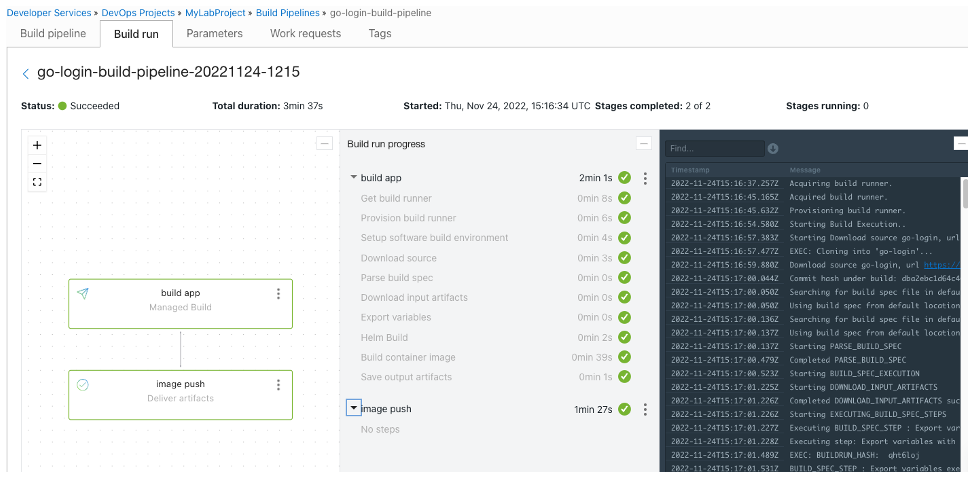Click success checkmark for Get build runner

tap(624, 198)
